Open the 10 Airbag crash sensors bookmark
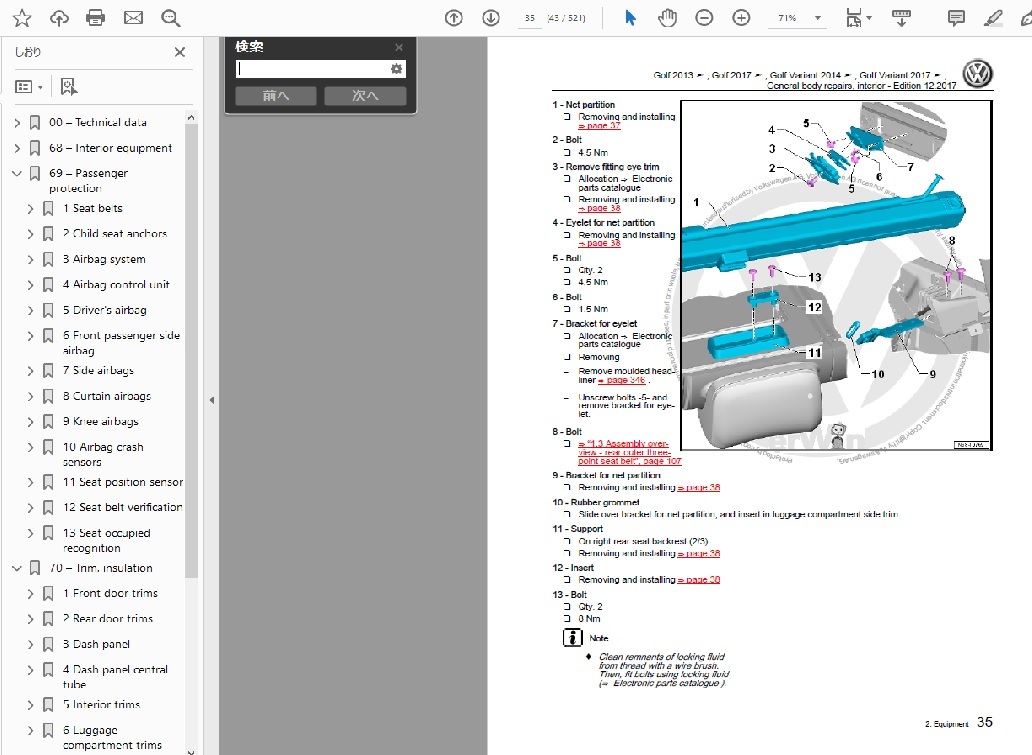 pyautogui.click(x=103, y=454)
